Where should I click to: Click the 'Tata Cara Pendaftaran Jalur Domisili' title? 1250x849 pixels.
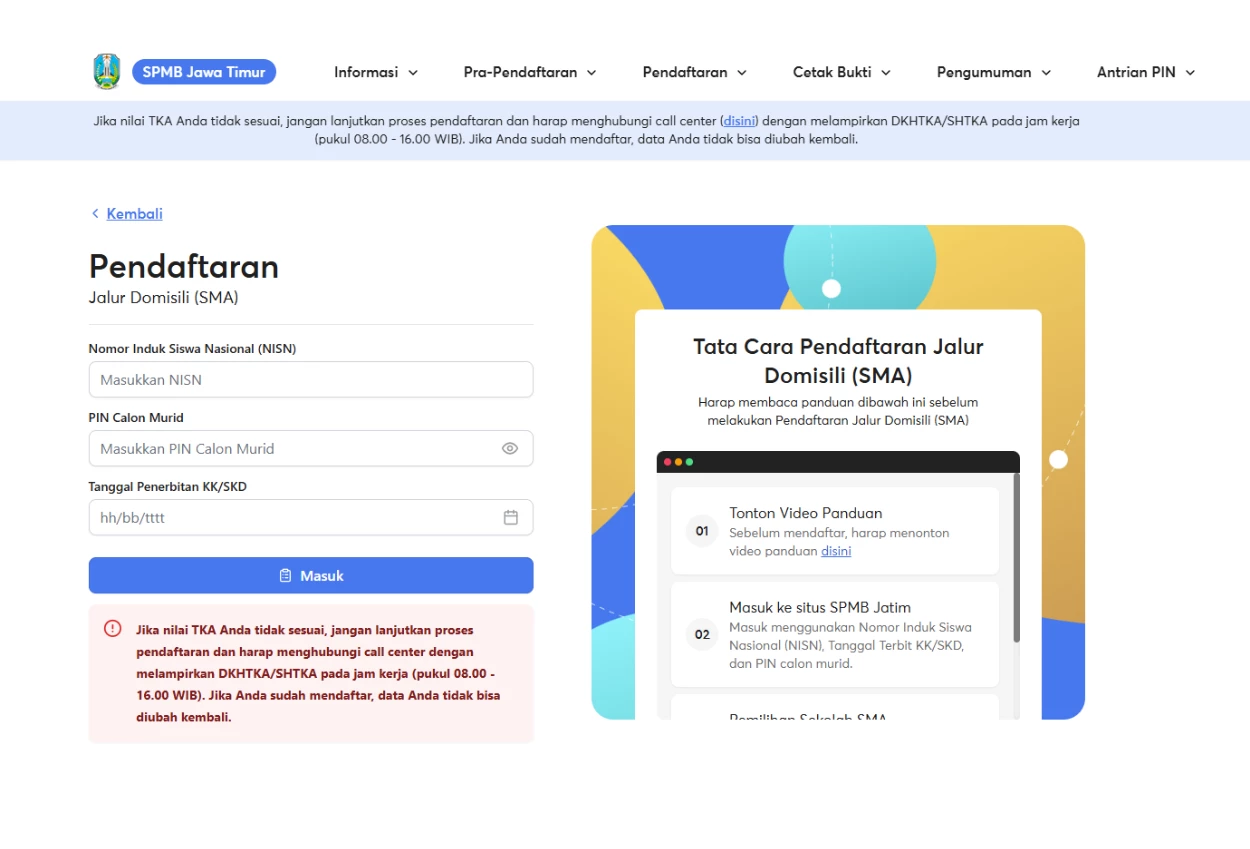click(838, 361)
